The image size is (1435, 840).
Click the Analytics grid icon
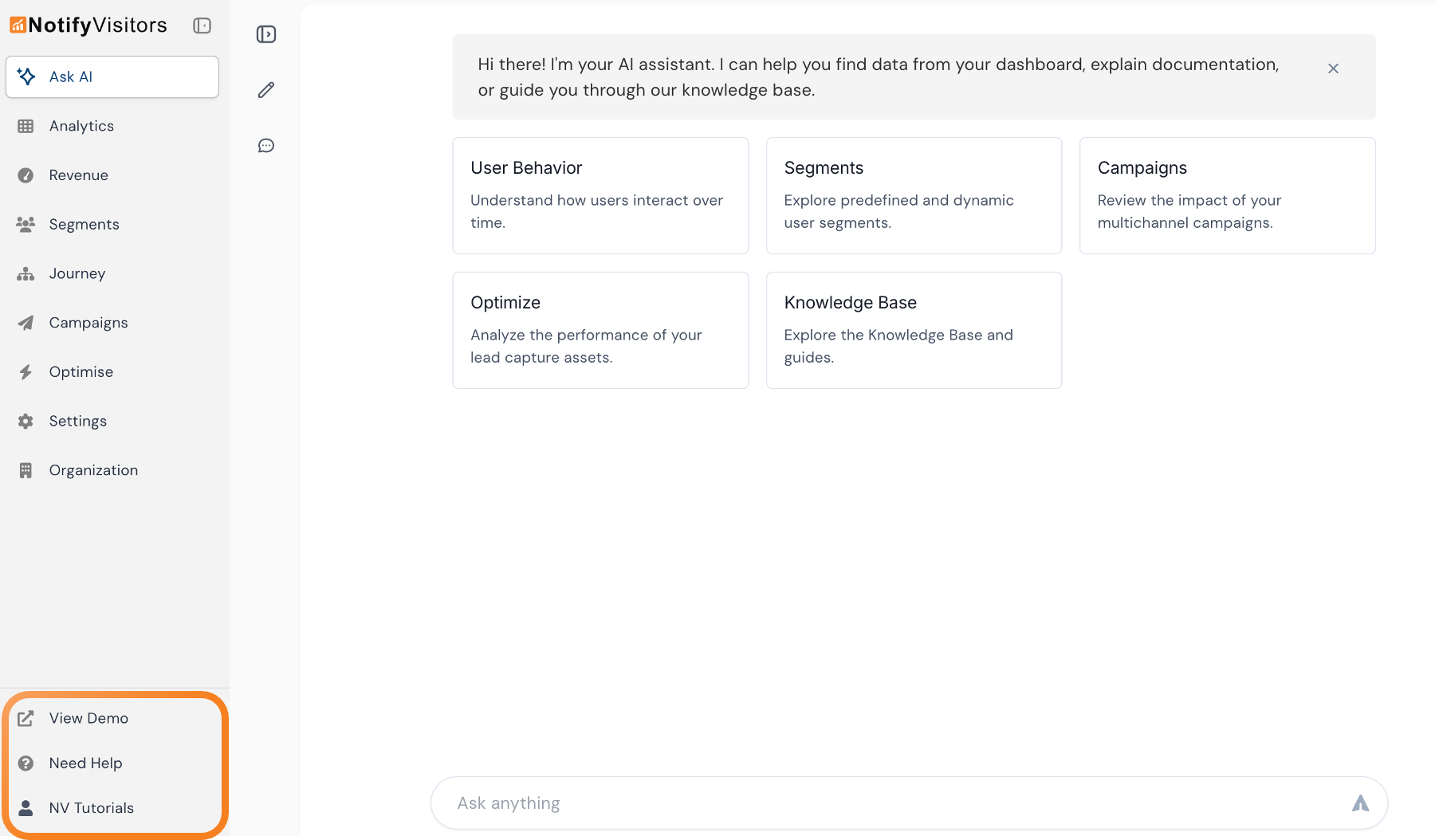coord(26,126)
